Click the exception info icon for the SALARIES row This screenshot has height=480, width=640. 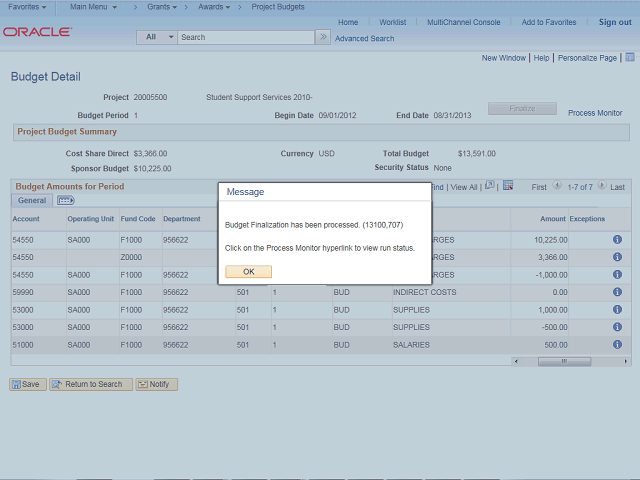coord(617,345)
